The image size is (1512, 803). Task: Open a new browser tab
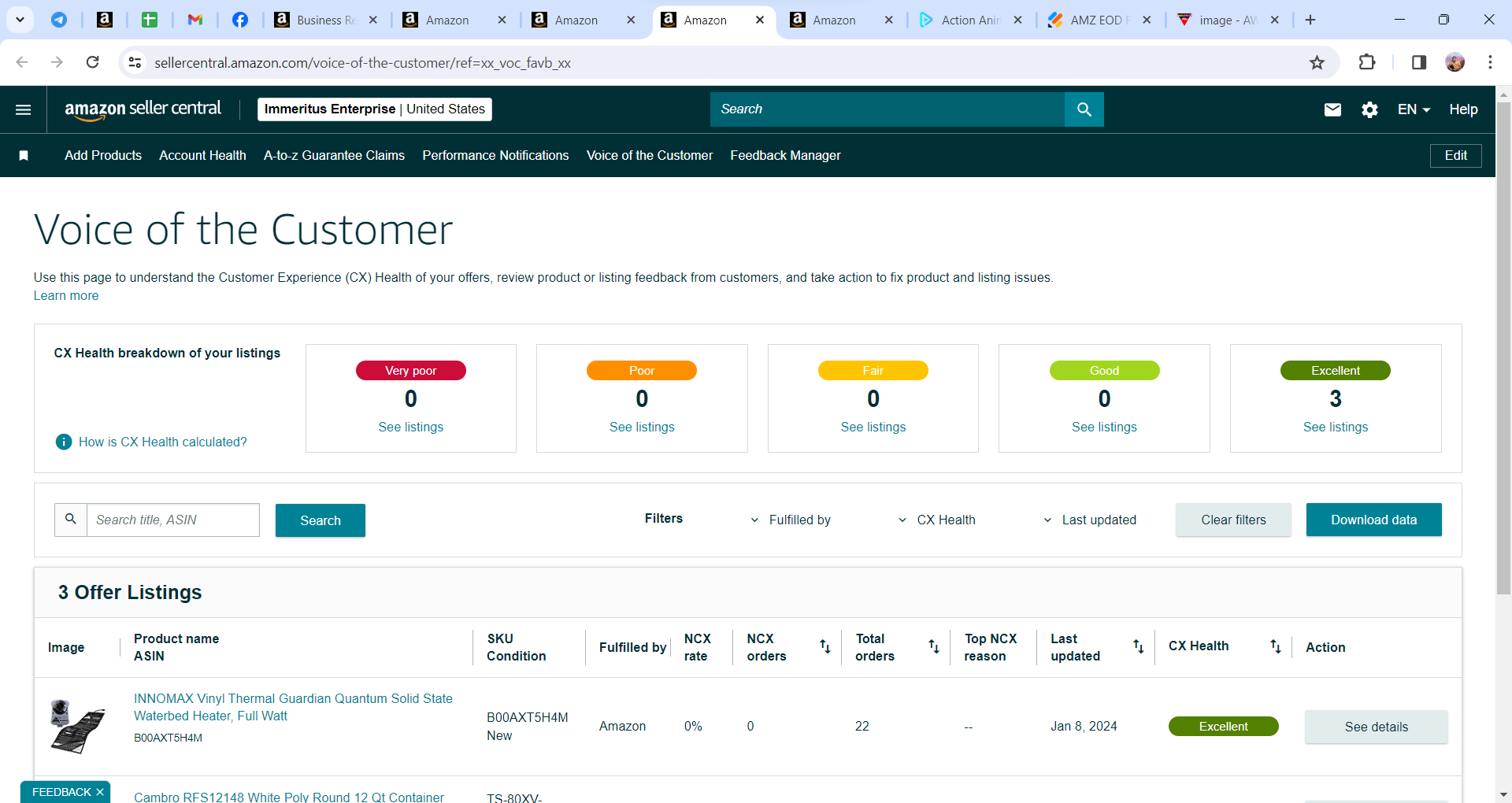(1310, 20)
